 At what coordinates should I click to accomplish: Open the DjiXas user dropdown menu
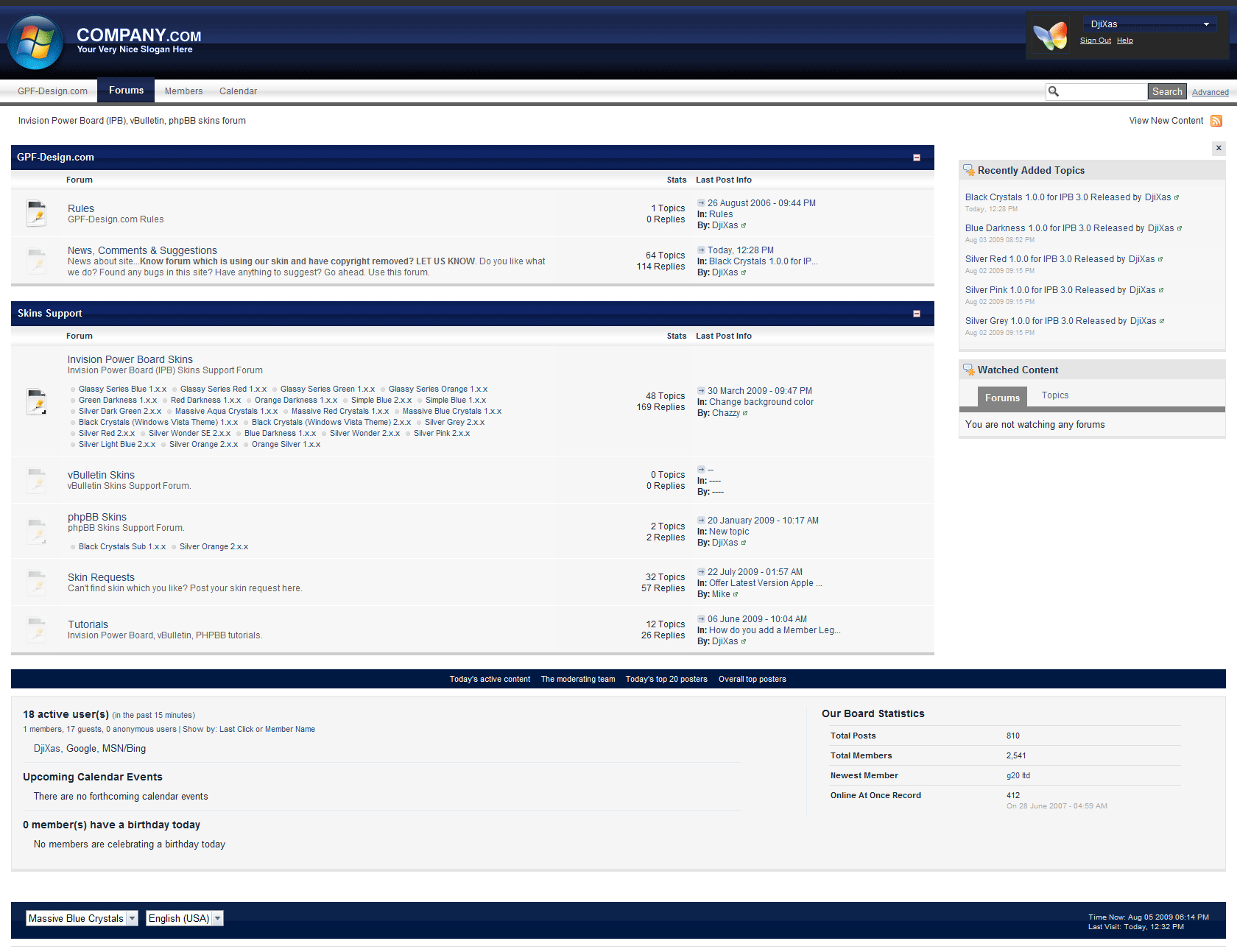[1149, 24]
